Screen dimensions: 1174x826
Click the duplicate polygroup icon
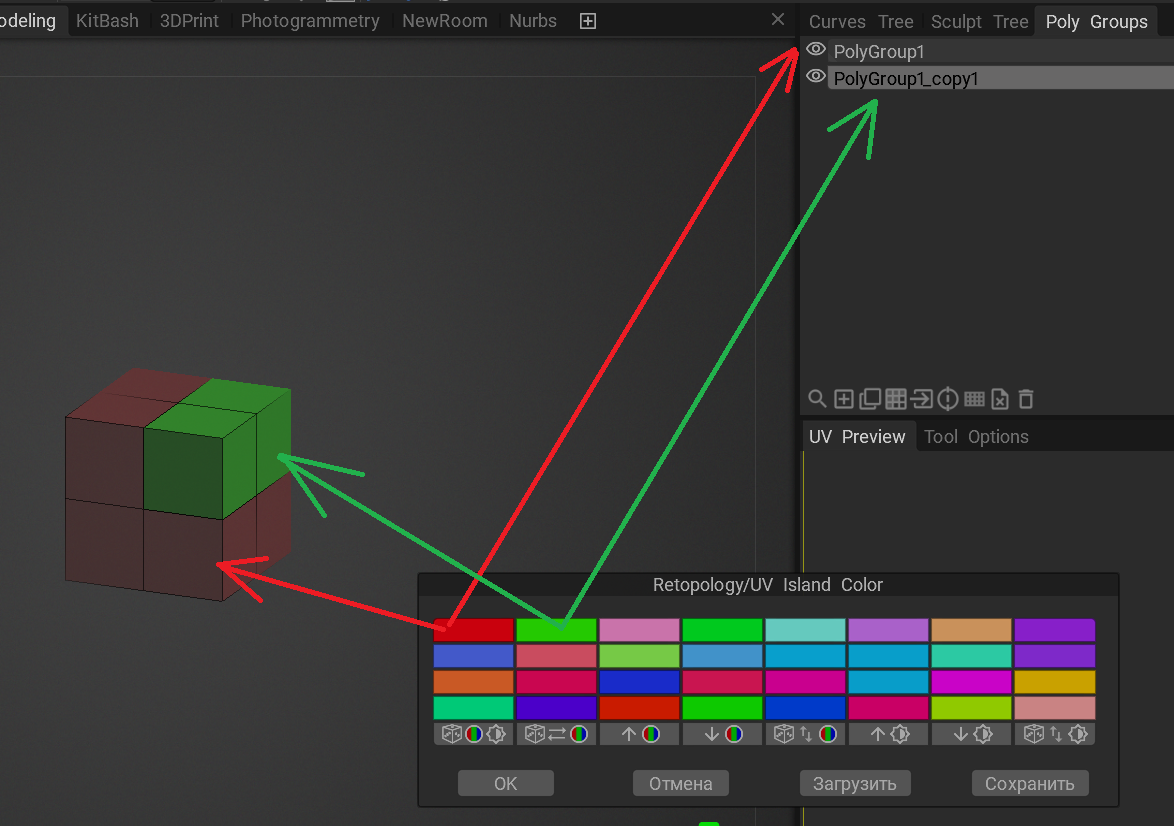pyautogui.click(x=869, y=399)
